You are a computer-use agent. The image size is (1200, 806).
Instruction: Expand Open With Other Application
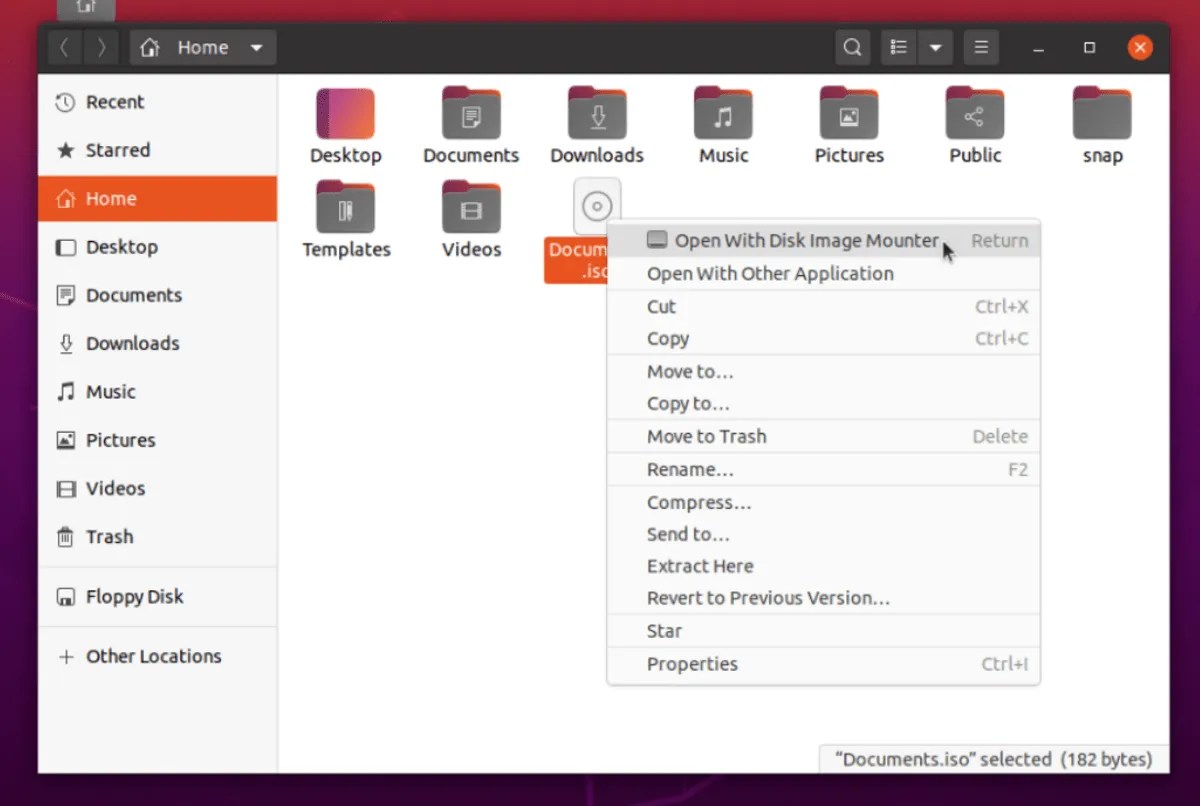(771, 273)
